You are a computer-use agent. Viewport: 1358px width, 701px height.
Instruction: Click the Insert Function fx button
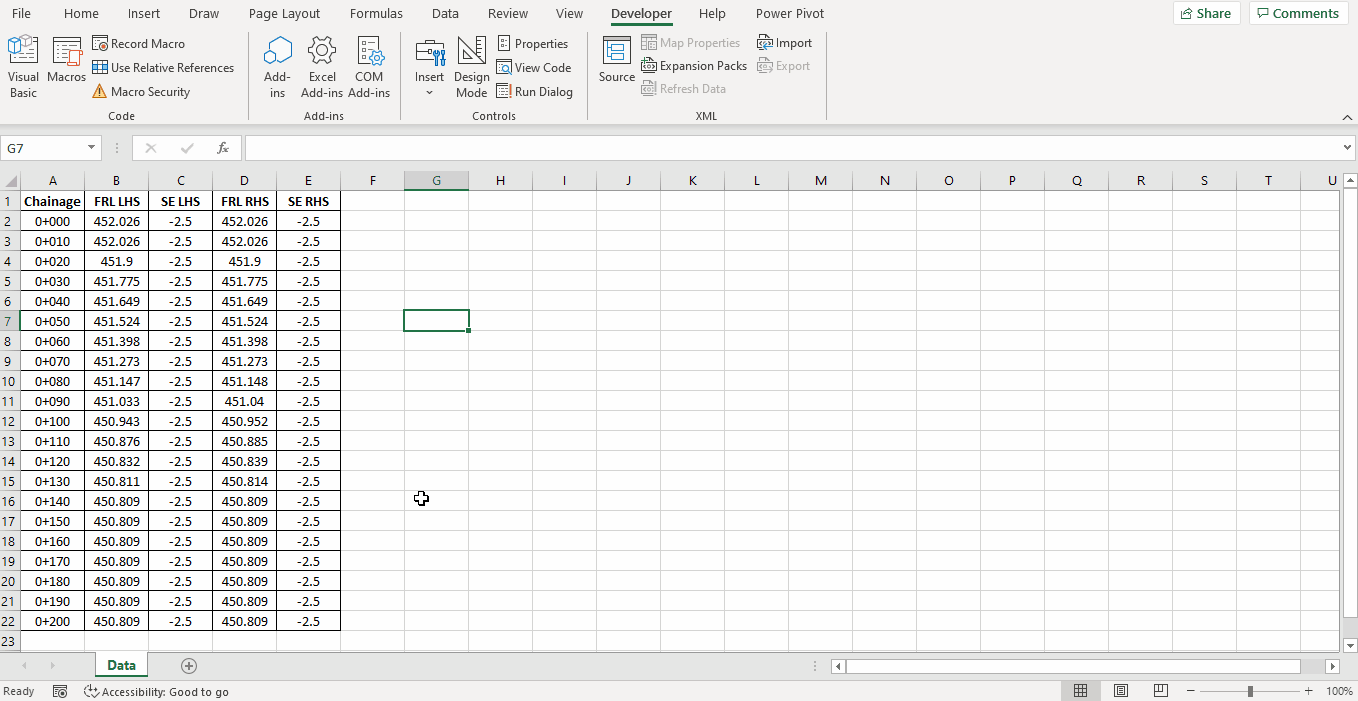pyautogui.click(x=223, y=148)
